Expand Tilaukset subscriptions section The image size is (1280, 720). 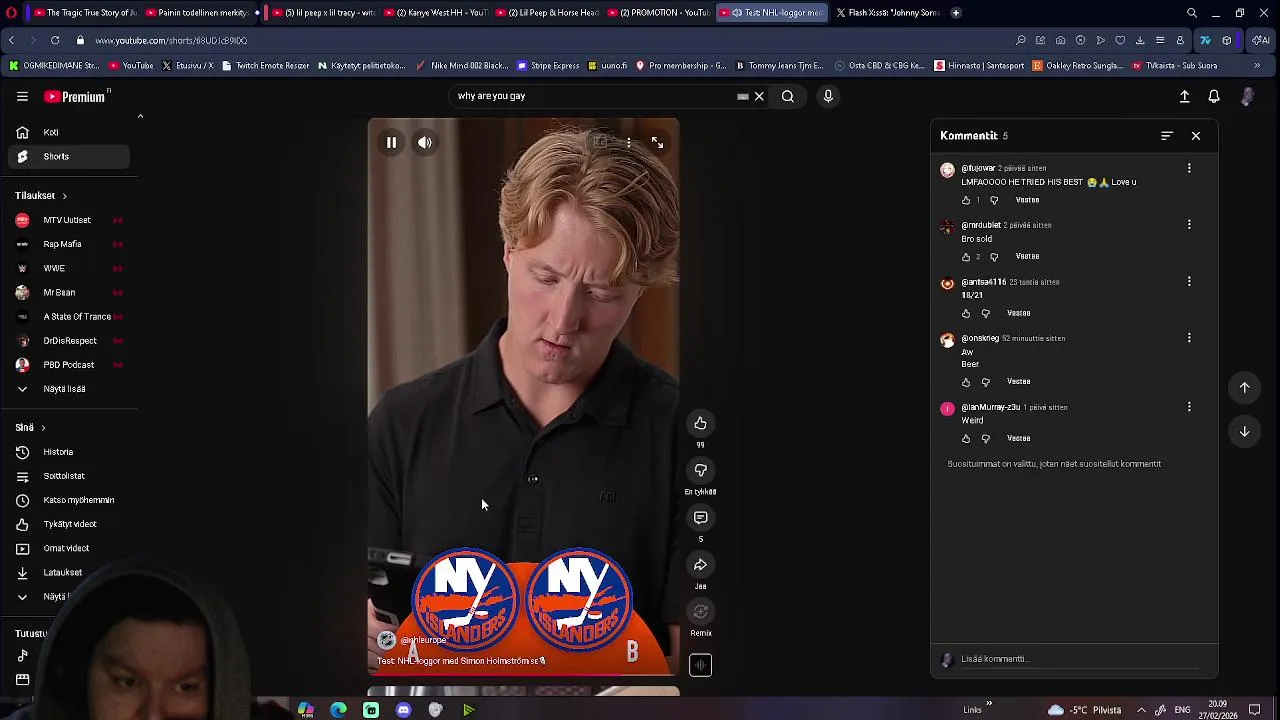coord(41,196)
